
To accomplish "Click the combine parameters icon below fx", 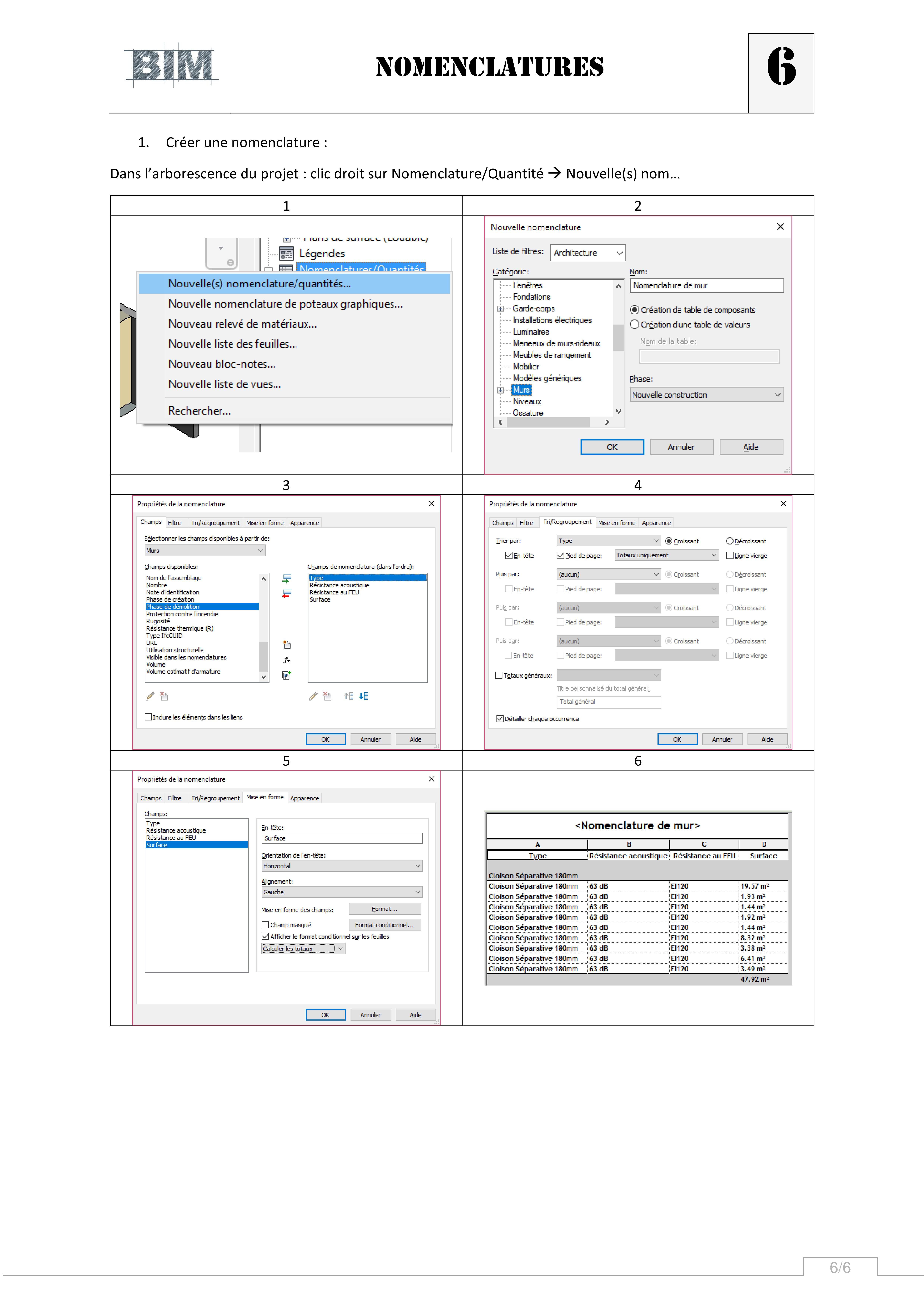I will point(287,676).
